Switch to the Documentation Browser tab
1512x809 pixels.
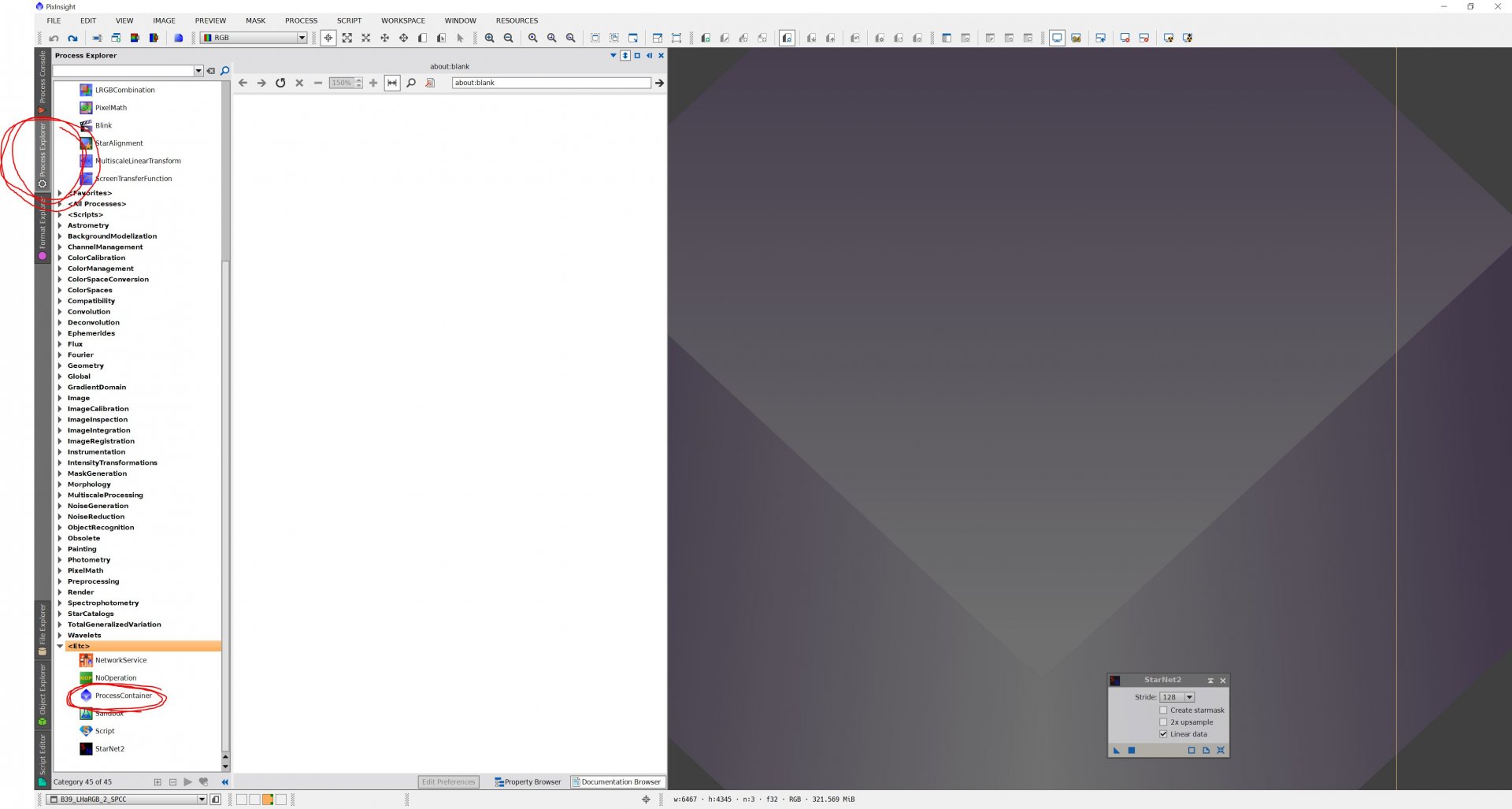pos(617,782)
